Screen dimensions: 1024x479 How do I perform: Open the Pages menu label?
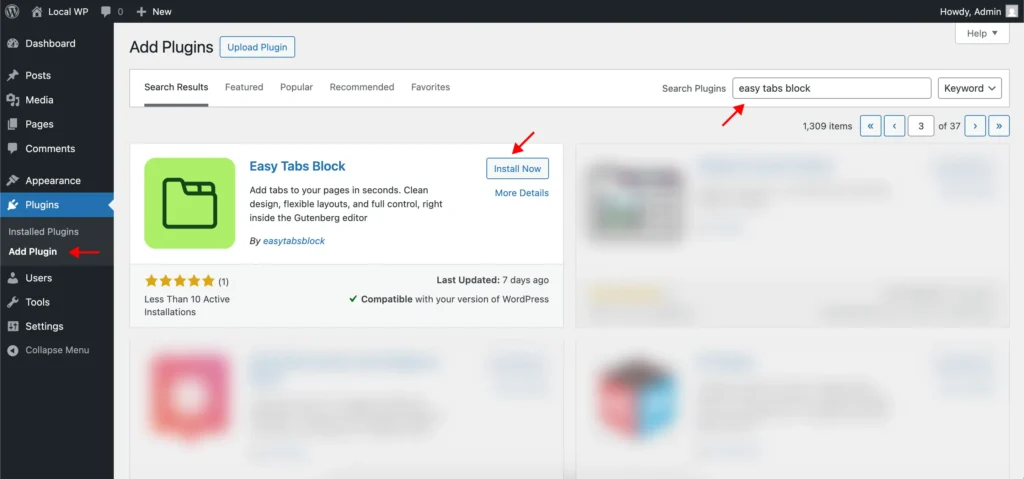point(39,124)
